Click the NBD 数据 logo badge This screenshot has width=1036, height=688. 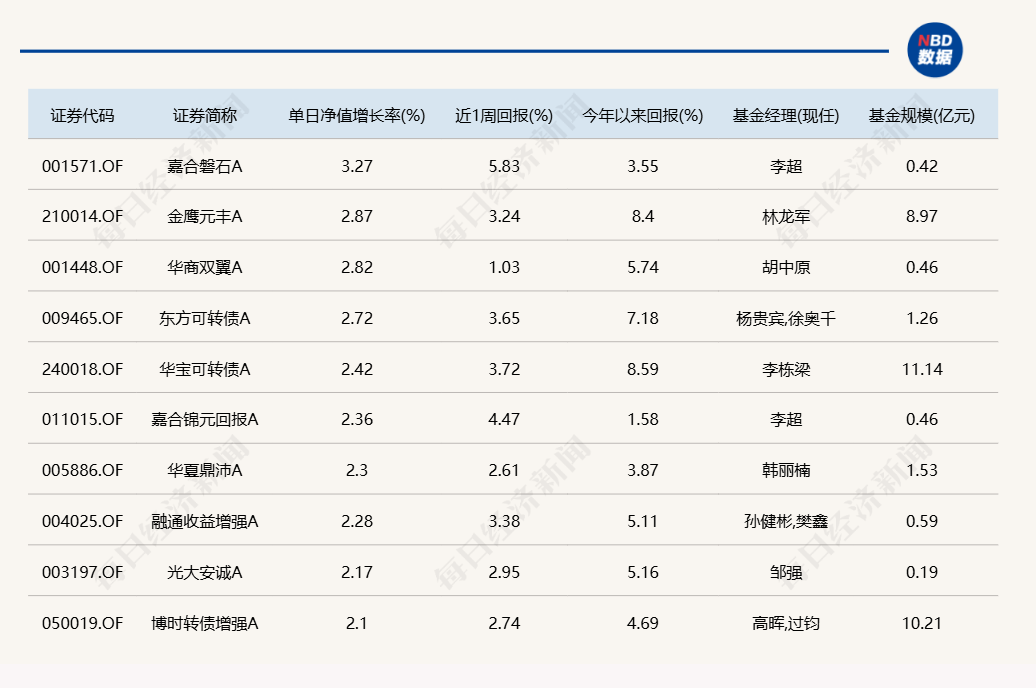point(935,47)
